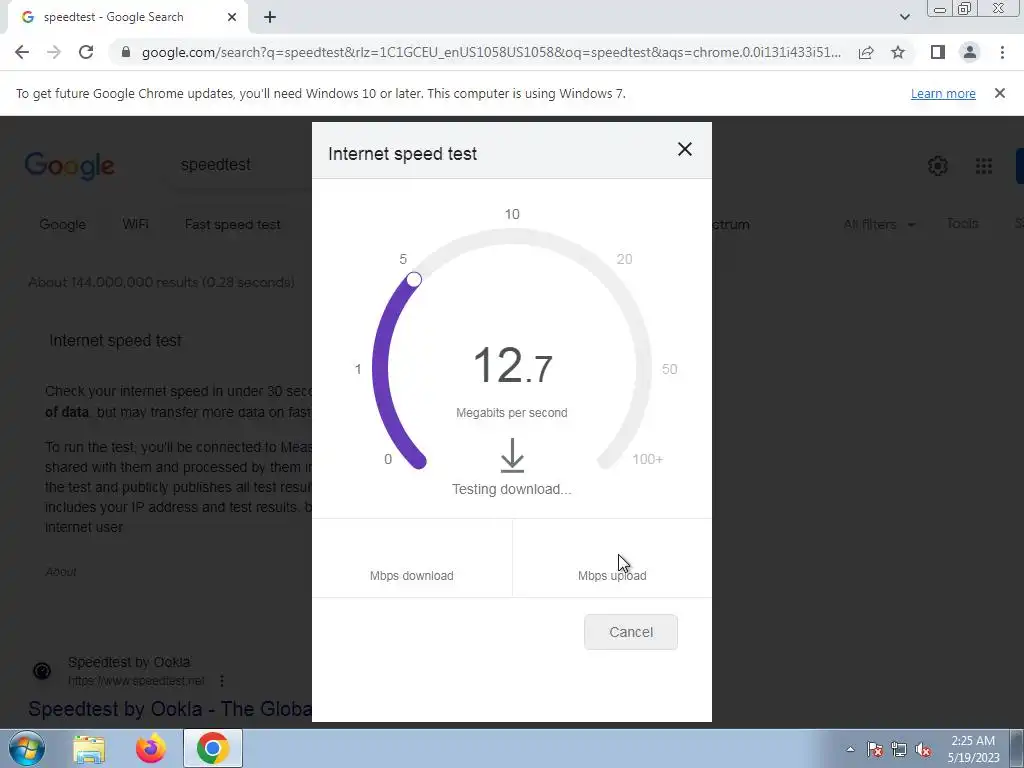Click the 100+ gauge label
Image resolution: width=1024 pixels, height=768 pixels.
click(x=647, y=459)
